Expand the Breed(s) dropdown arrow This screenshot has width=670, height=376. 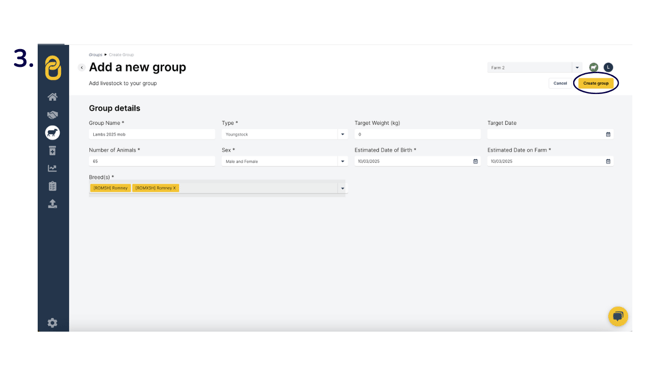(342, 188)
